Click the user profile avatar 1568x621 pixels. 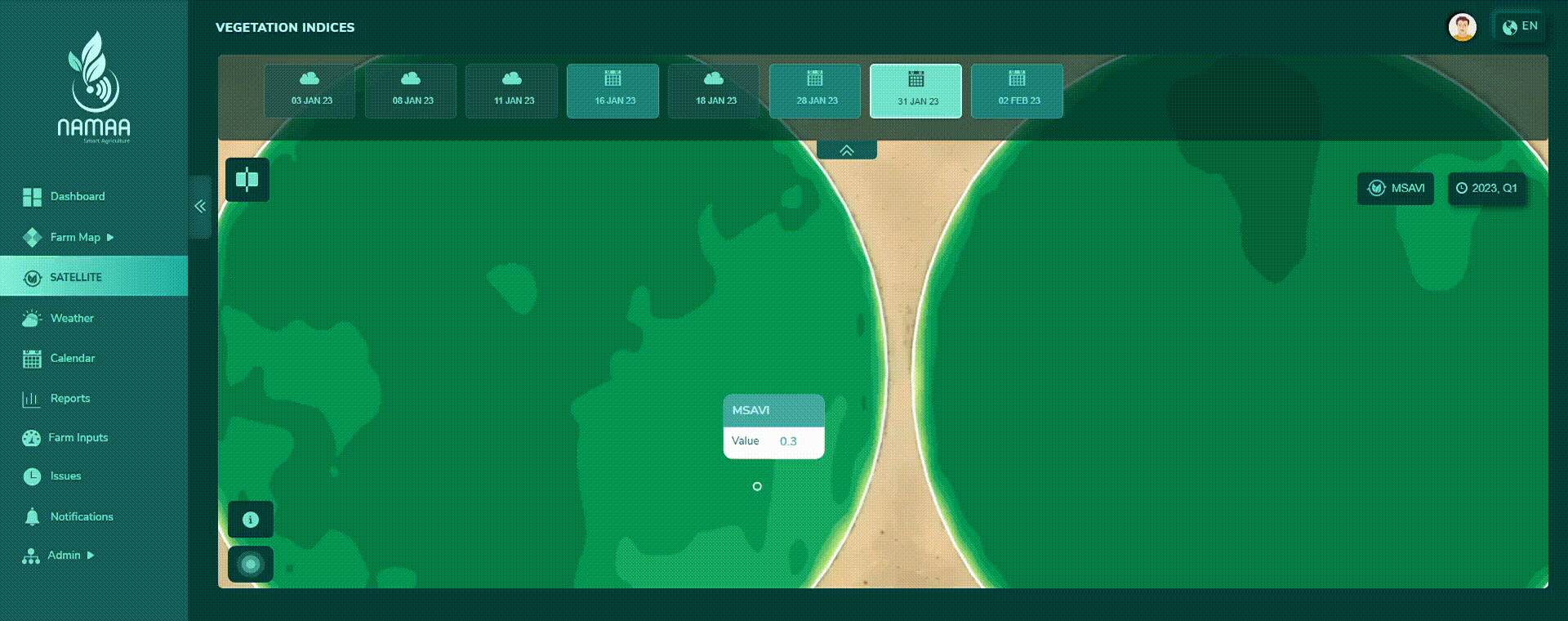[x=1462, y=27]
